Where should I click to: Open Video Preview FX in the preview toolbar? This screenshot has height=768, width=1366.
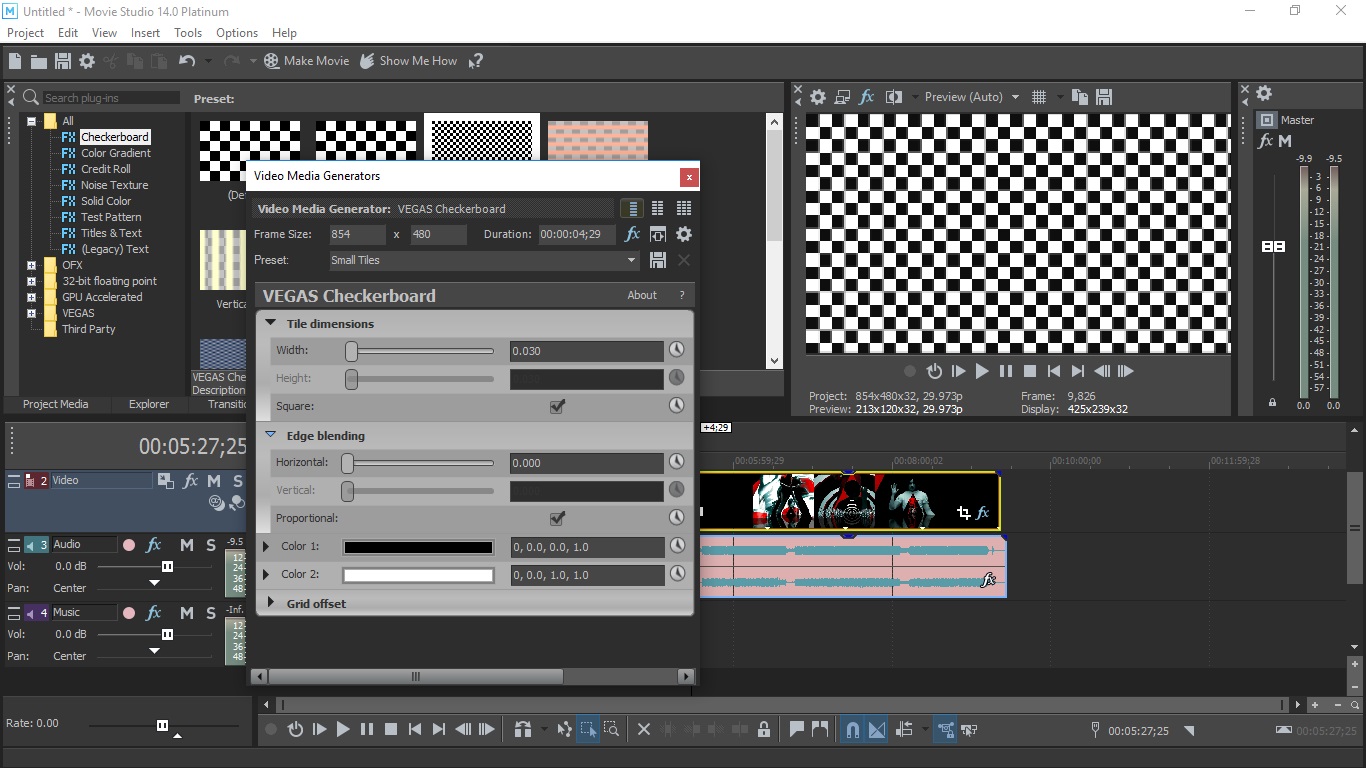click(x=867, y=97)
